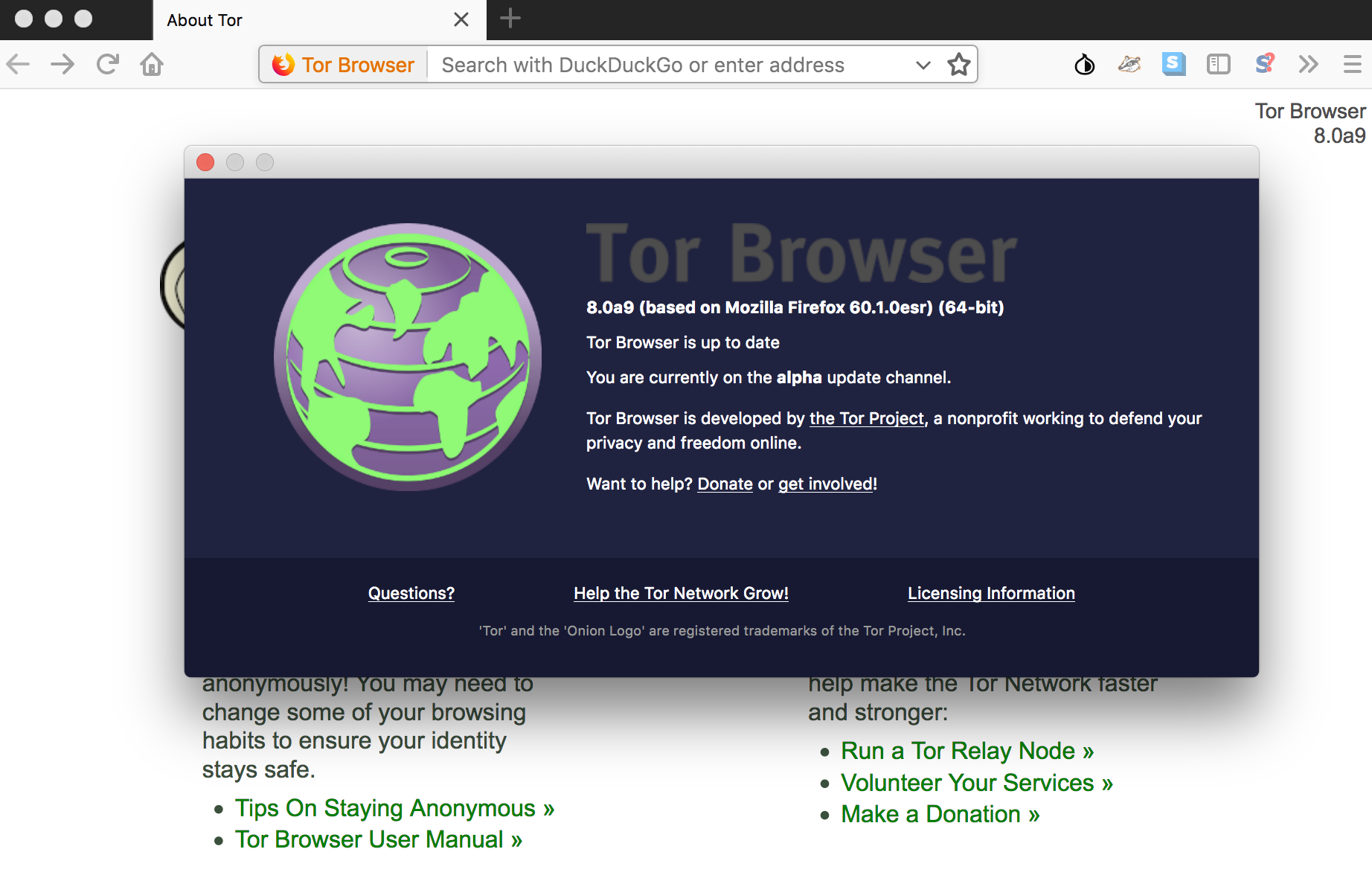Expand the address bar history dropdown
Viewport: 1372px width, 884px height.
923,65
